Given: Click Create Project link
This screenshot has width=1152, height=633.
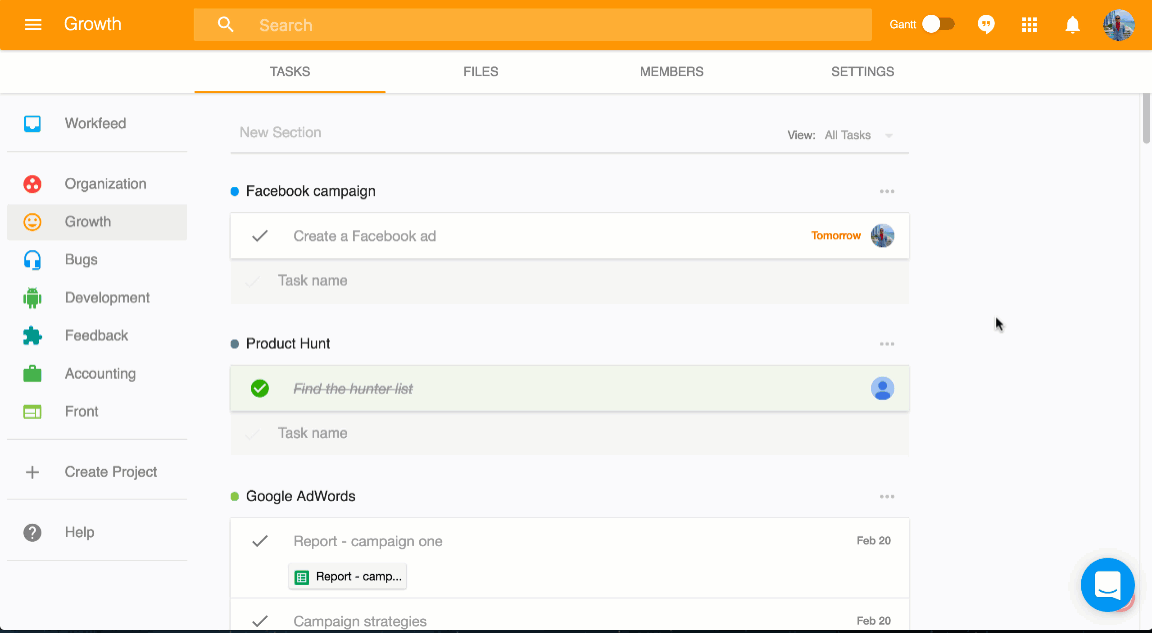Looking at the screenshot, I should pyautogui.click(x=111, y=472).
